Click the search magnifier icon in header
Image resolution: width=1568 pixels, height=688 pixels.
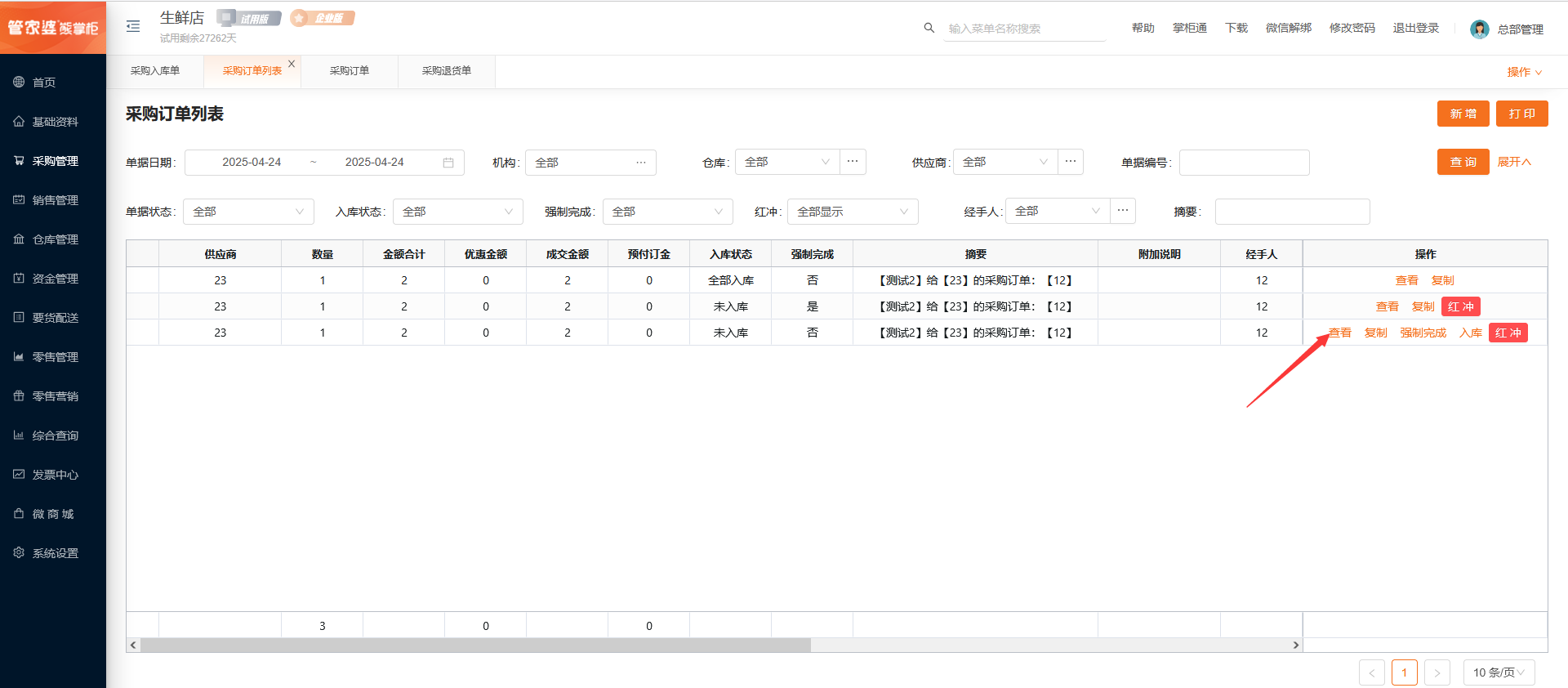pyautogui.click(x=929, y=28)
